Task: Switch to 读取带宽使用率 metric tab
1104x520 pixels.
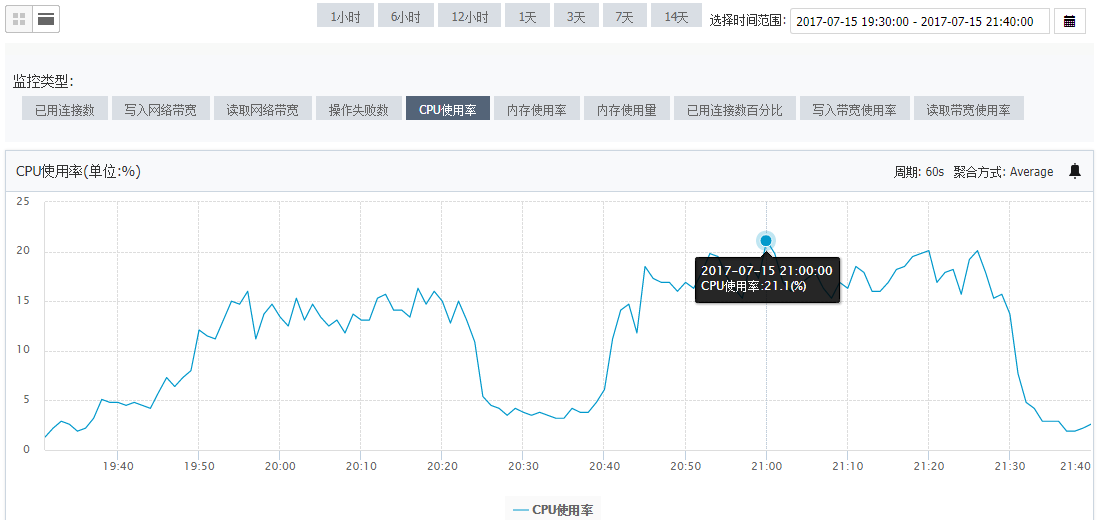Action: coord(967,110)
